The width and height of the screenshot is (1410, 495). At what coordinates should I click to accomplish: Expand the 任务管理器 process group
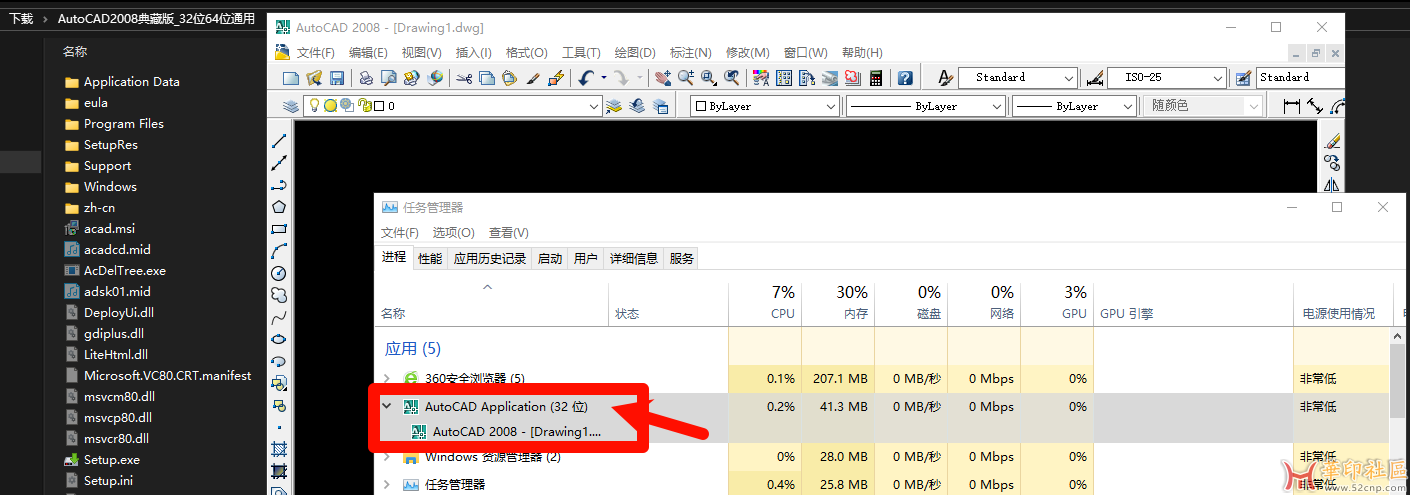click(387, 484)
